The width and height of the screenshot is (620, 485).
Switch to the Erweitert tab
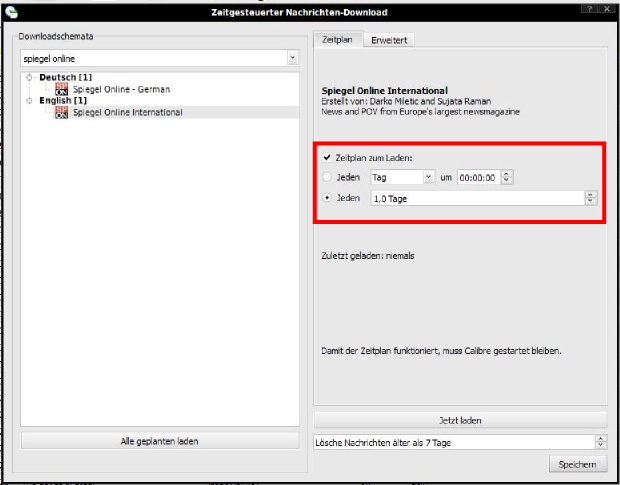(389, 40)
